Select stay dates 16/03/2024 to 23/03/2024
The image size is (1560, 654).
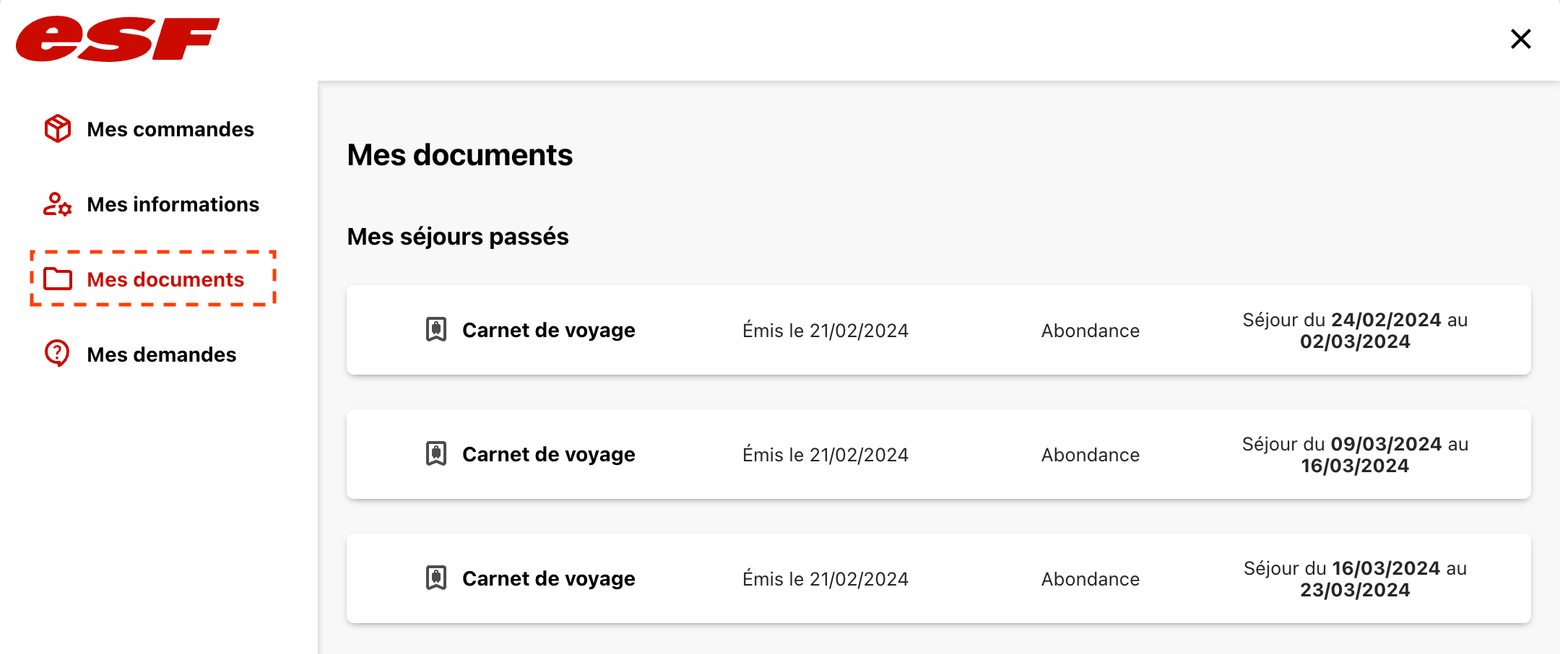tap(1355, 579)
